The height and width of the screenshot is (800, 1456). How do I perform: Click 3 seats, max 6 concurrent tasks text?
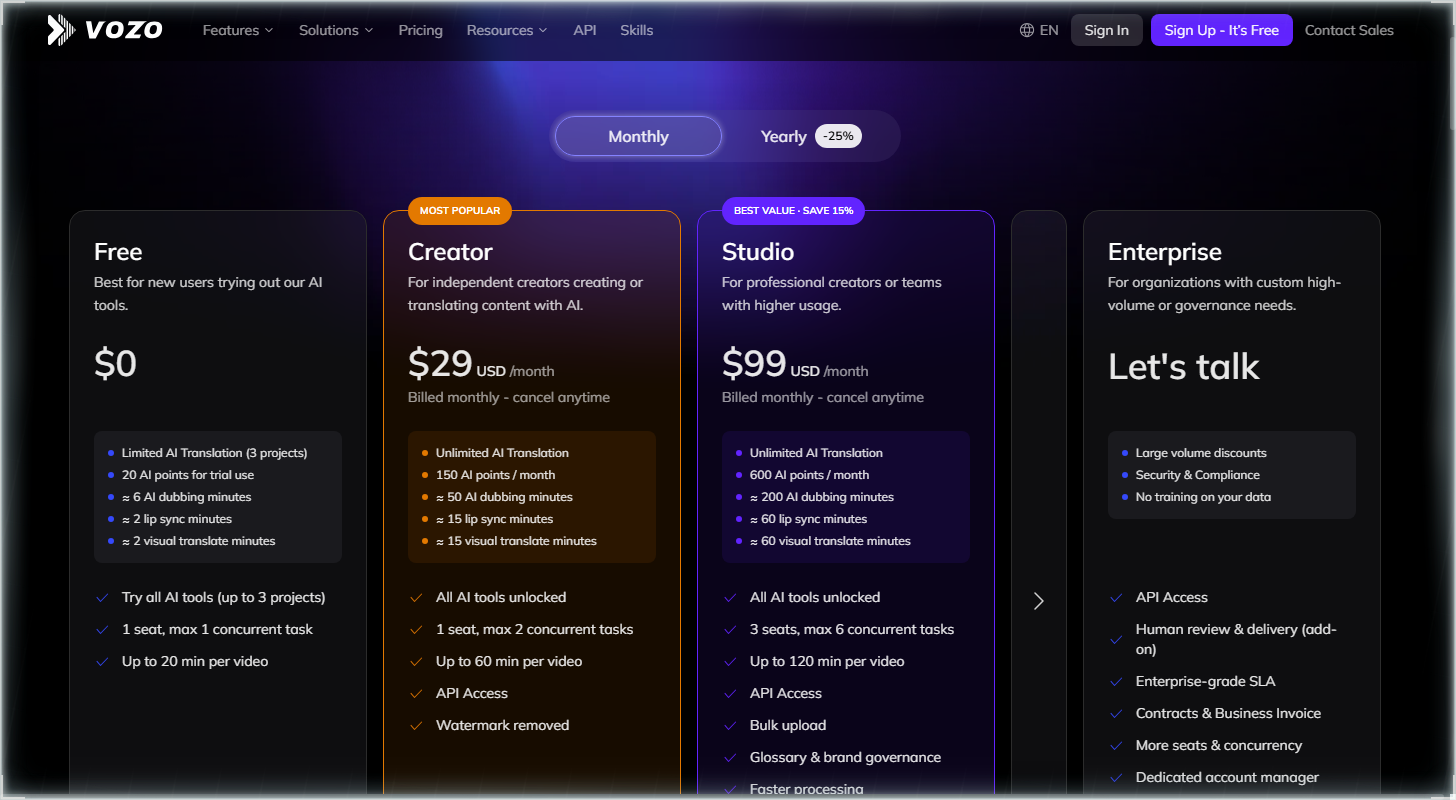tap(852, 629)
